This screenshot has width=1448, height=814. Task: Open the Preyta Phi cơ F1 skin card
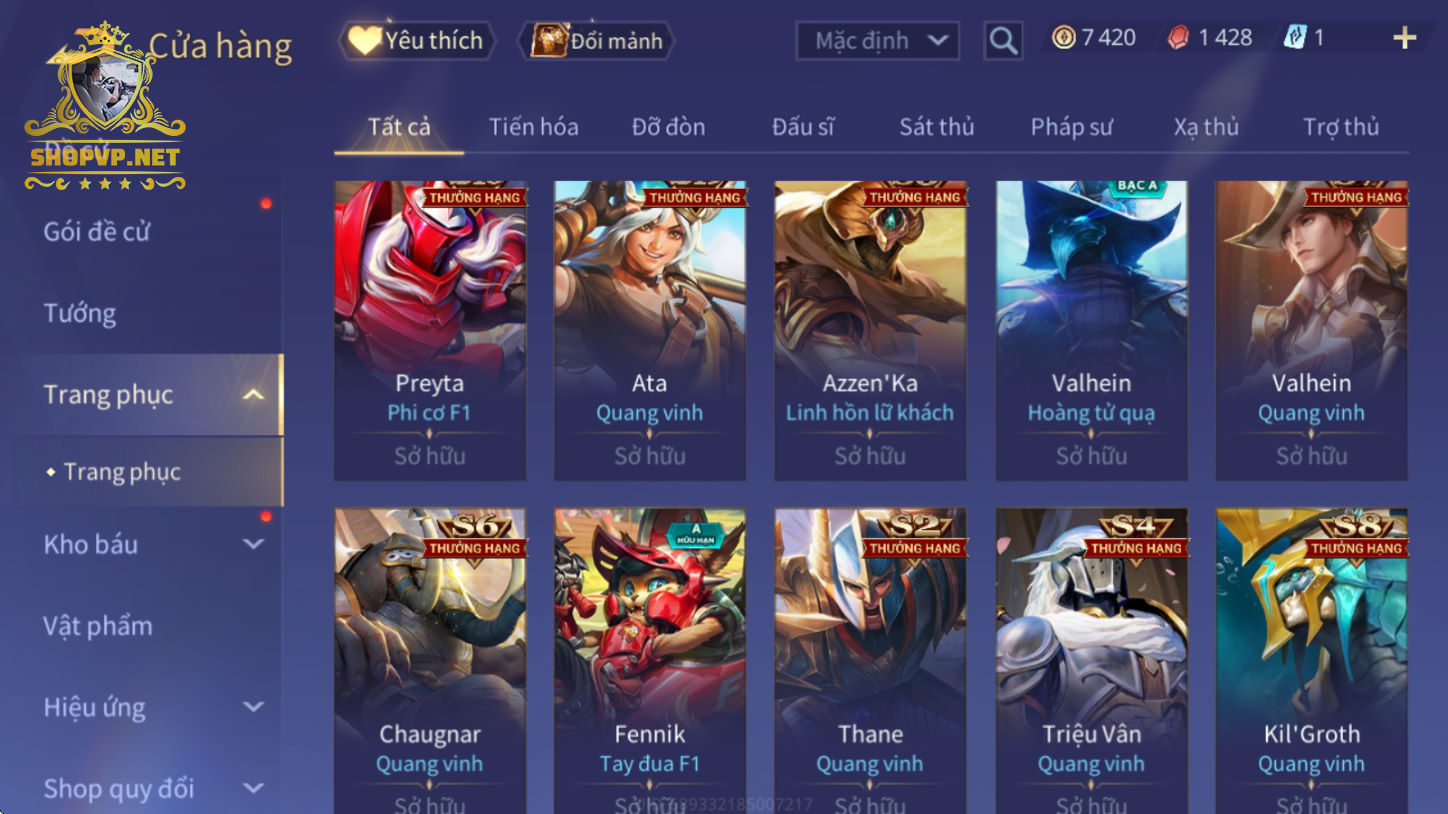[430, 330]
